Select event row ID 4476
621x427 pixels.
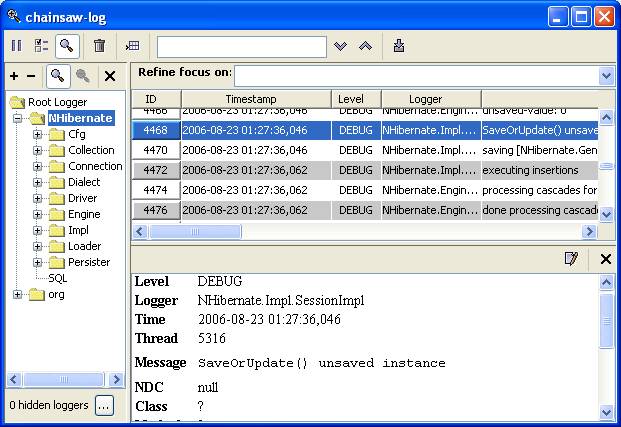[x=365, y=210]
